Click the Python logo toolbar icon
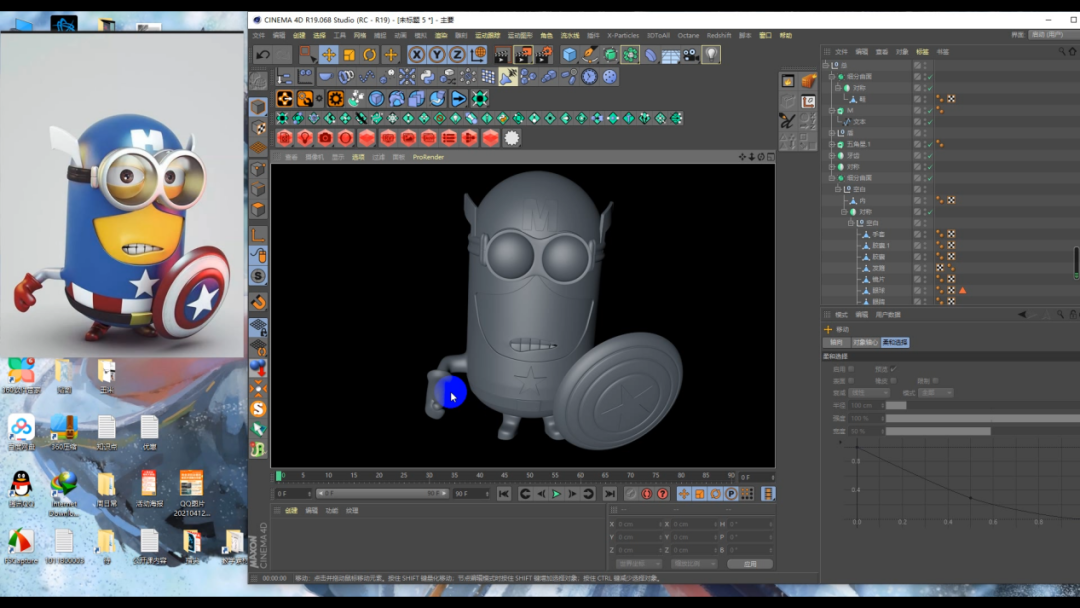Image resolution: width=1080 pixels, height=608 pixels. pyautogui.click(x=427, y=76)
